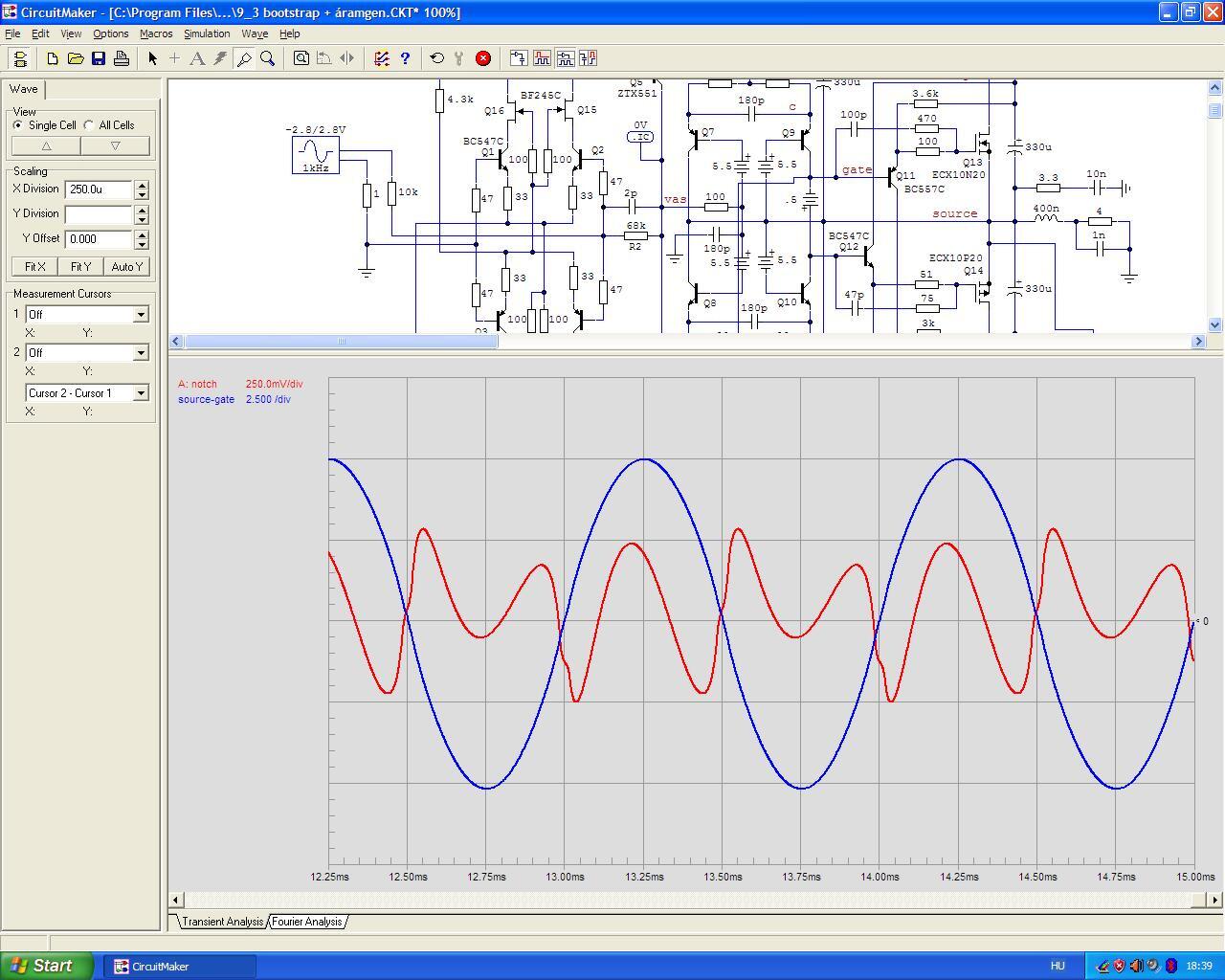Open the Simulation menu
This screenshot has height=980, width=1225.
tap(207, 33)
